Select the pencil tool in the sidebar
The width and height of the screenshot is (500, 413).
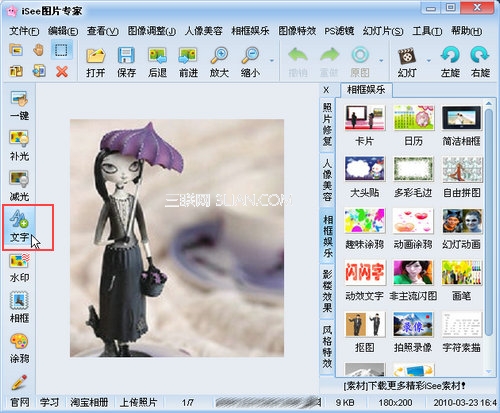(19, 382)
